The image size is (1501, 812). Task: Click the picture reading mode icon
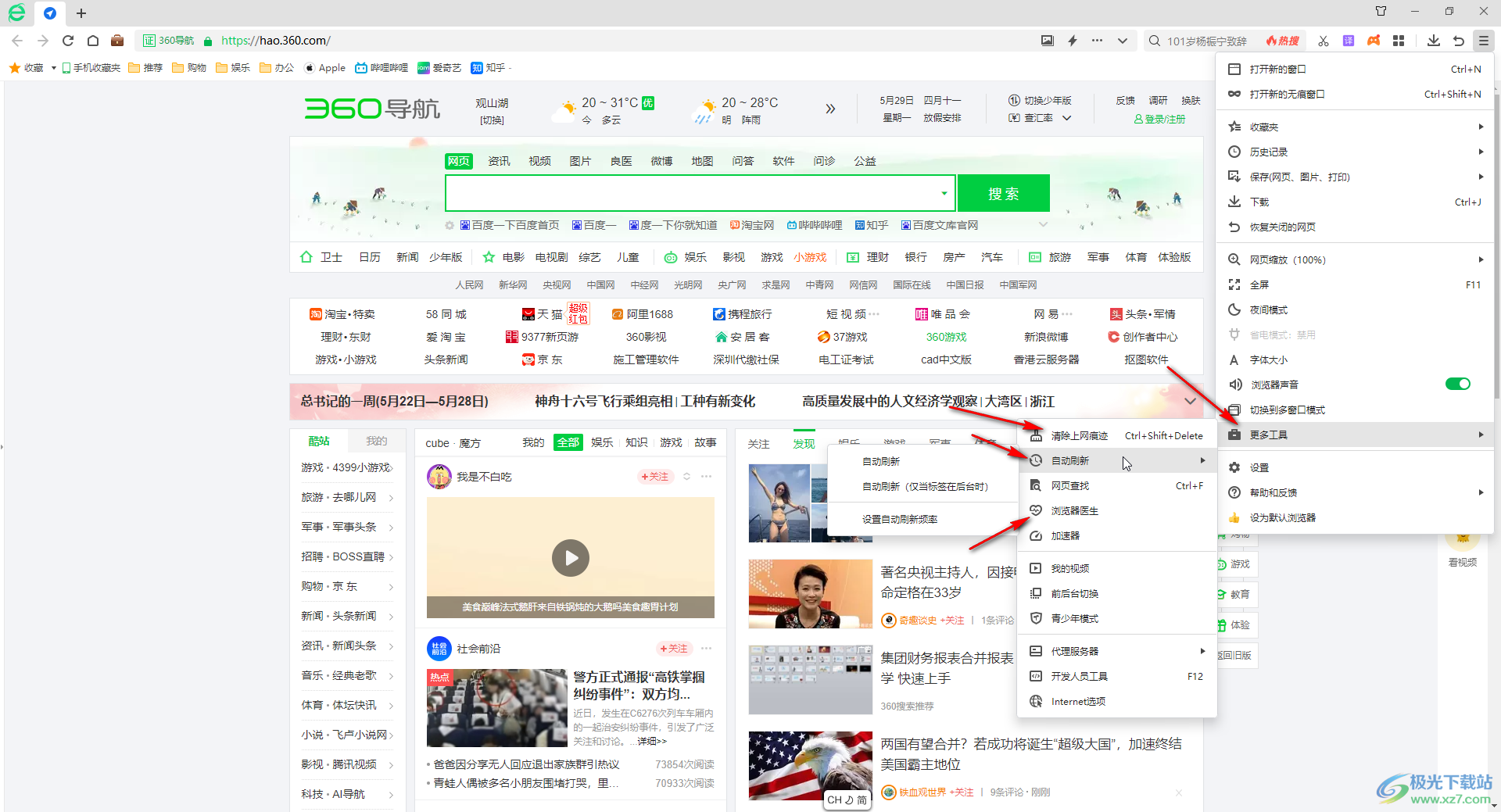coord(1048,41)
